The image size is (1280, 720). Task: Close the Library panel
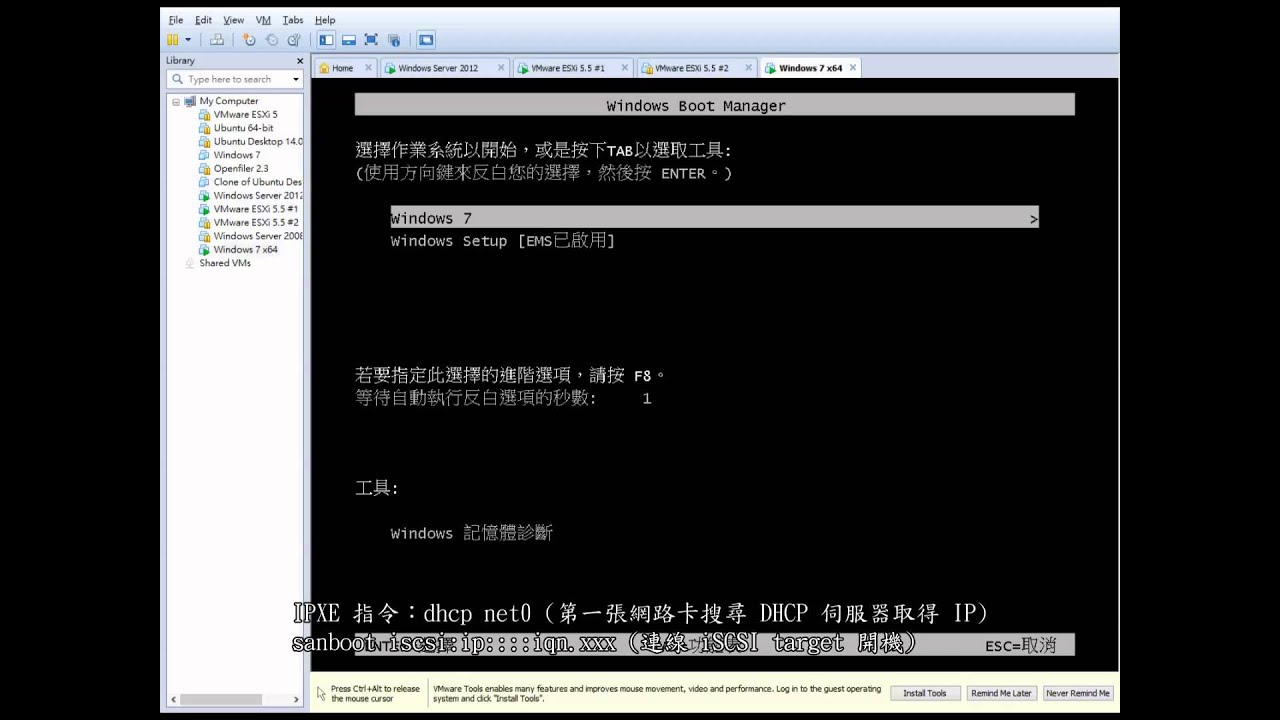click(299, 61)
